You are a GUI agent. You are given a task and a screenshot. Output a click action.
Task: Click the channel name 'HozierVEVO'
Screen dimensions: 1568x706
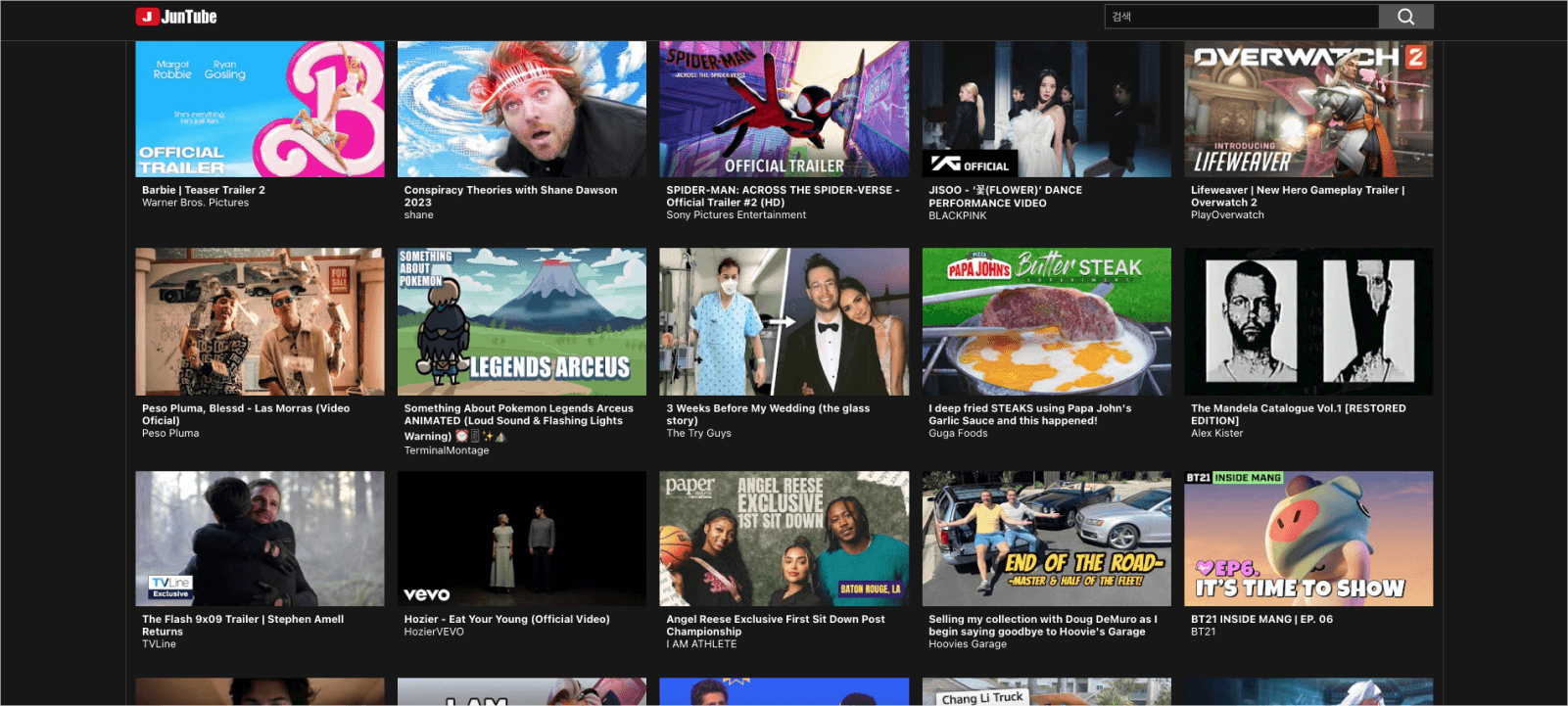[x=434, y=632]
